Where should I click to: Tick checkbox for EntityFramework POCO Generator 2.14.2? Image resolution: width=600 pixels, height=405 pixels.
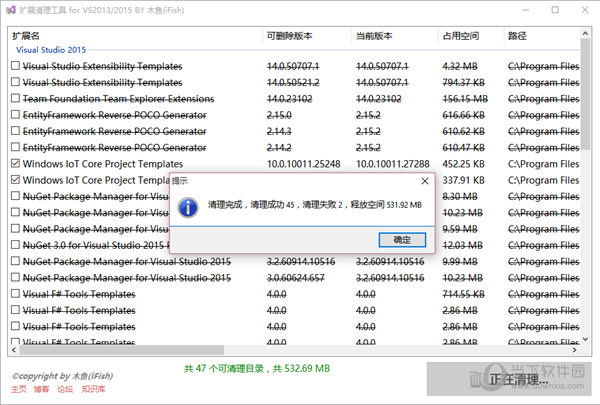coord(15,147)
